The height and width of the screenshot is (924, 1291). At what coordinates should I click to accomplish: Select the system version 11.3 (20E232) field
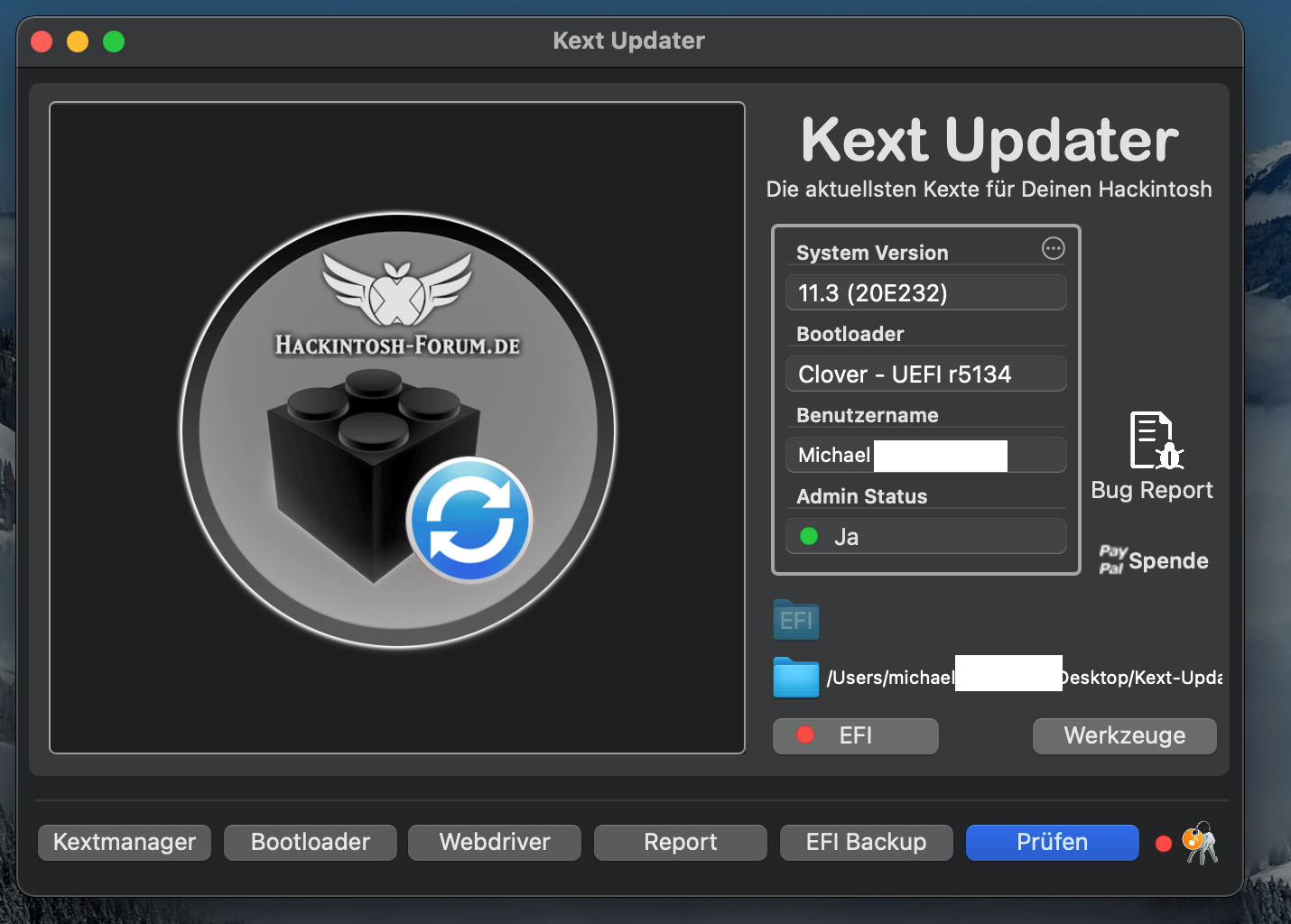pyautogui.click(x=926, y=292)
